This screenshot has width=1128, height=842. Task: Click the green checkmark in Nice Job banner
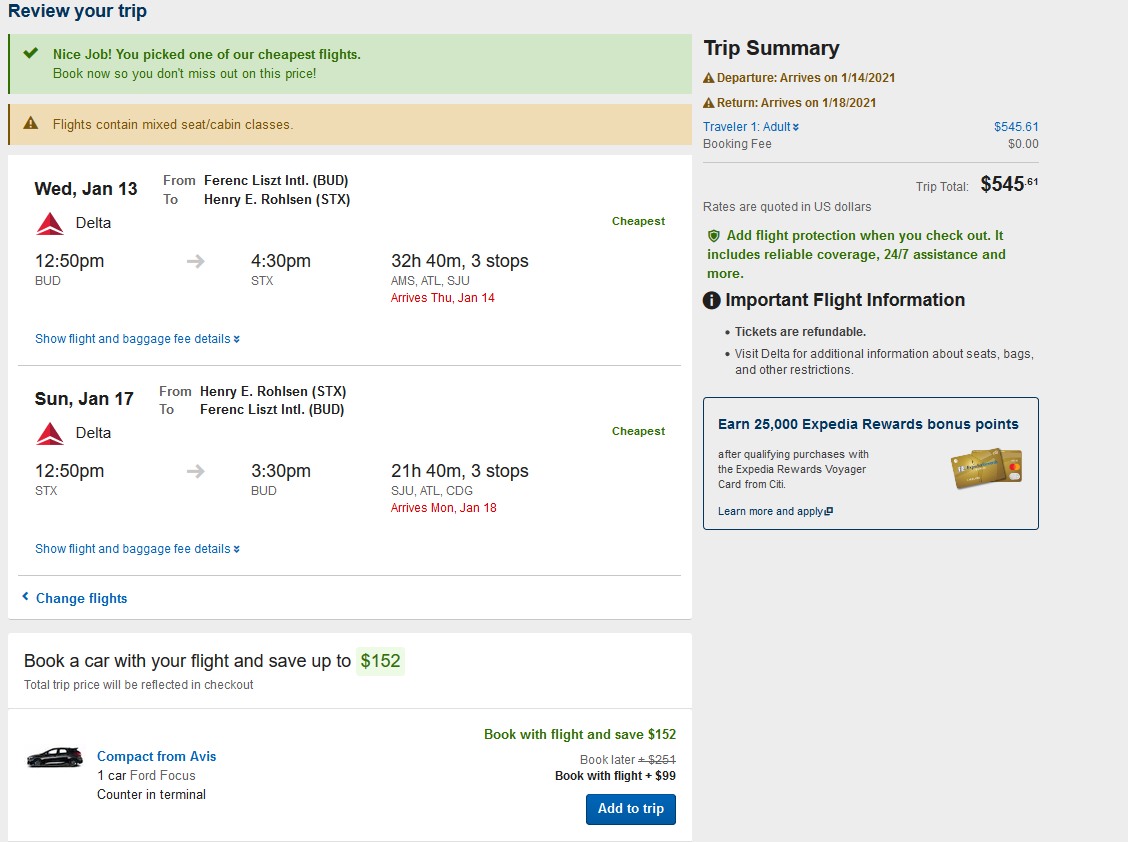point(31,54)
